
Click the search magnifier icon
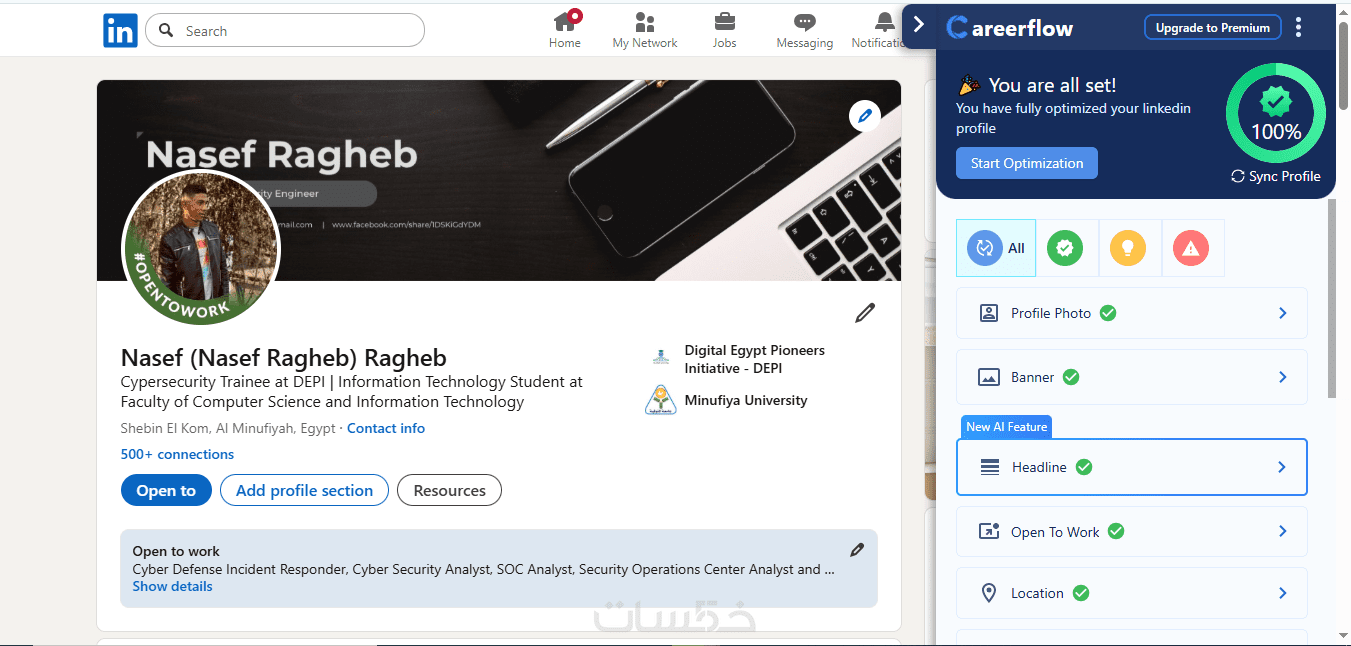coord(166,31)
